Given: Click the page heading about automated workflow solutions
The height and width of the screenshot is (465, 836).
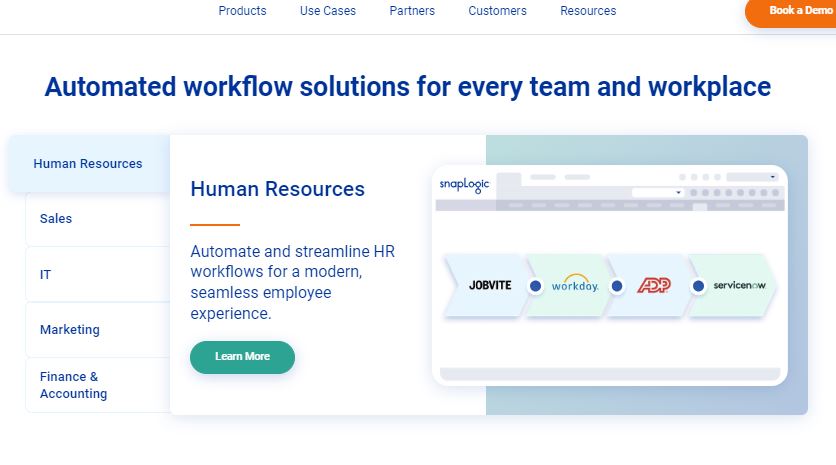Looking at the screenshot, I should 408,87.
